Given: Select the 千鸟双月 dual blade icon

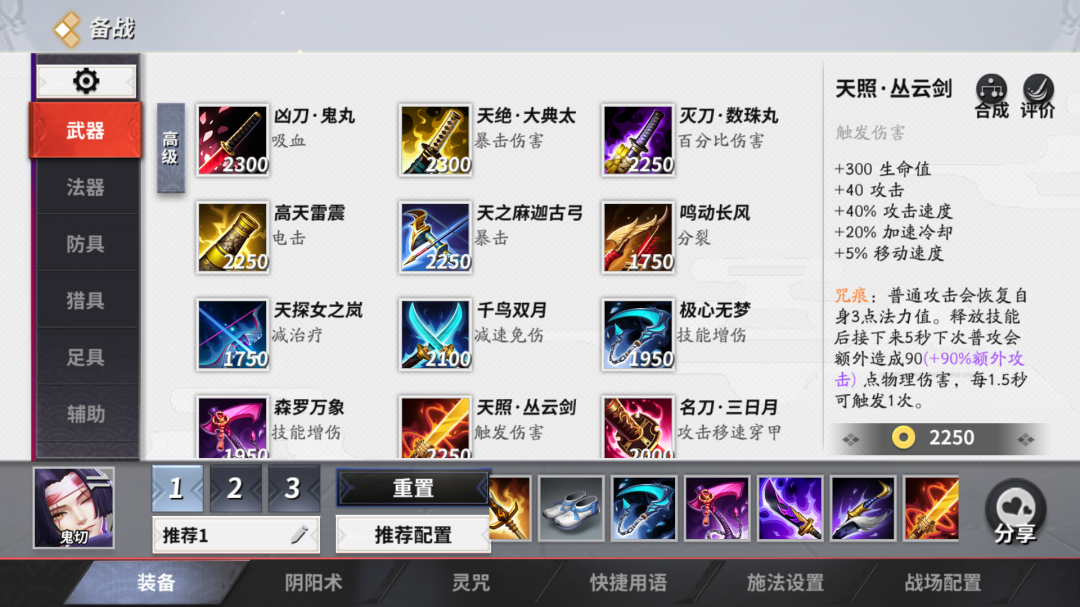Looking at the screenshot, I should [435, 335].
